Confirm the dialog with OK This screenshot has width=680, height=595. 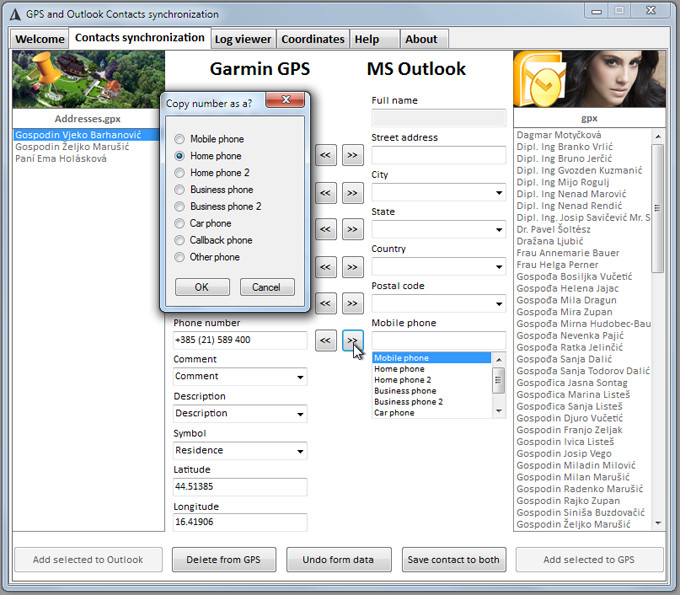[202, 287]
